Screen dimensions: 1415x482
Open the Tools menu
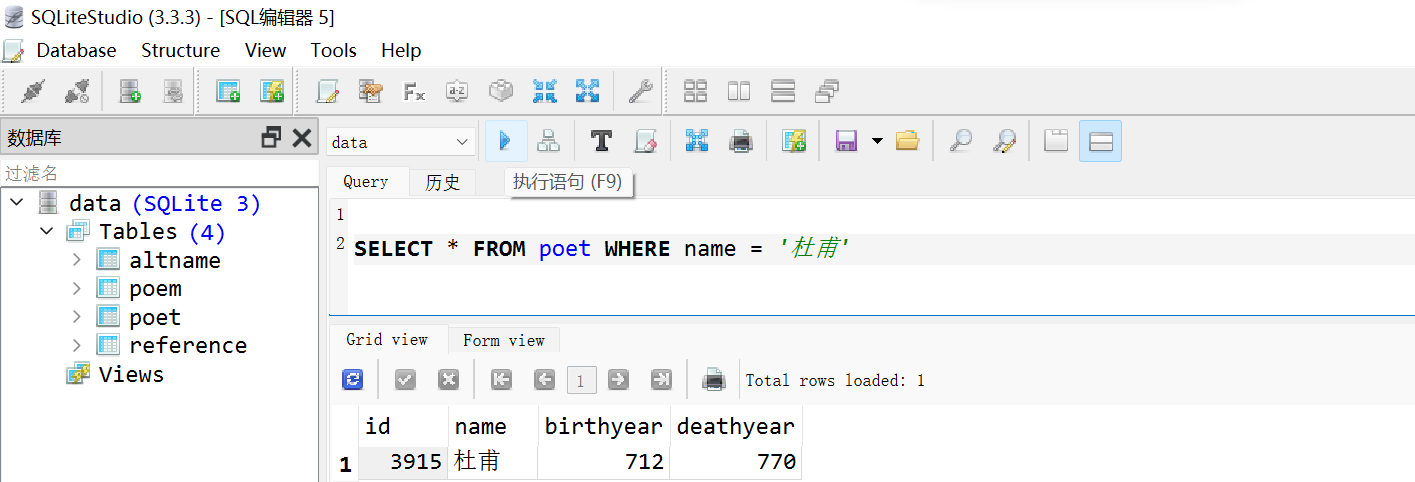click(x=333, y=50)
